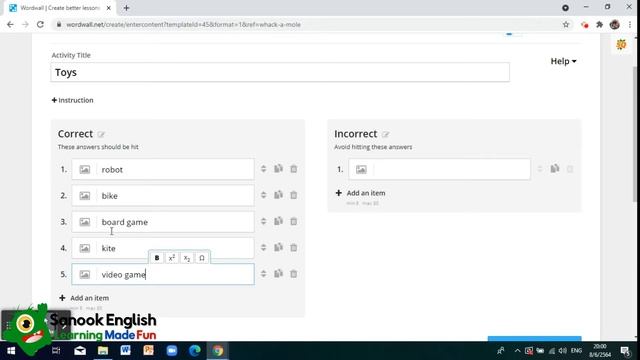The width and height of the screenshot is (640, 360).
Task: Open Chrome's three-dot menu
Action: coord(630,24)
